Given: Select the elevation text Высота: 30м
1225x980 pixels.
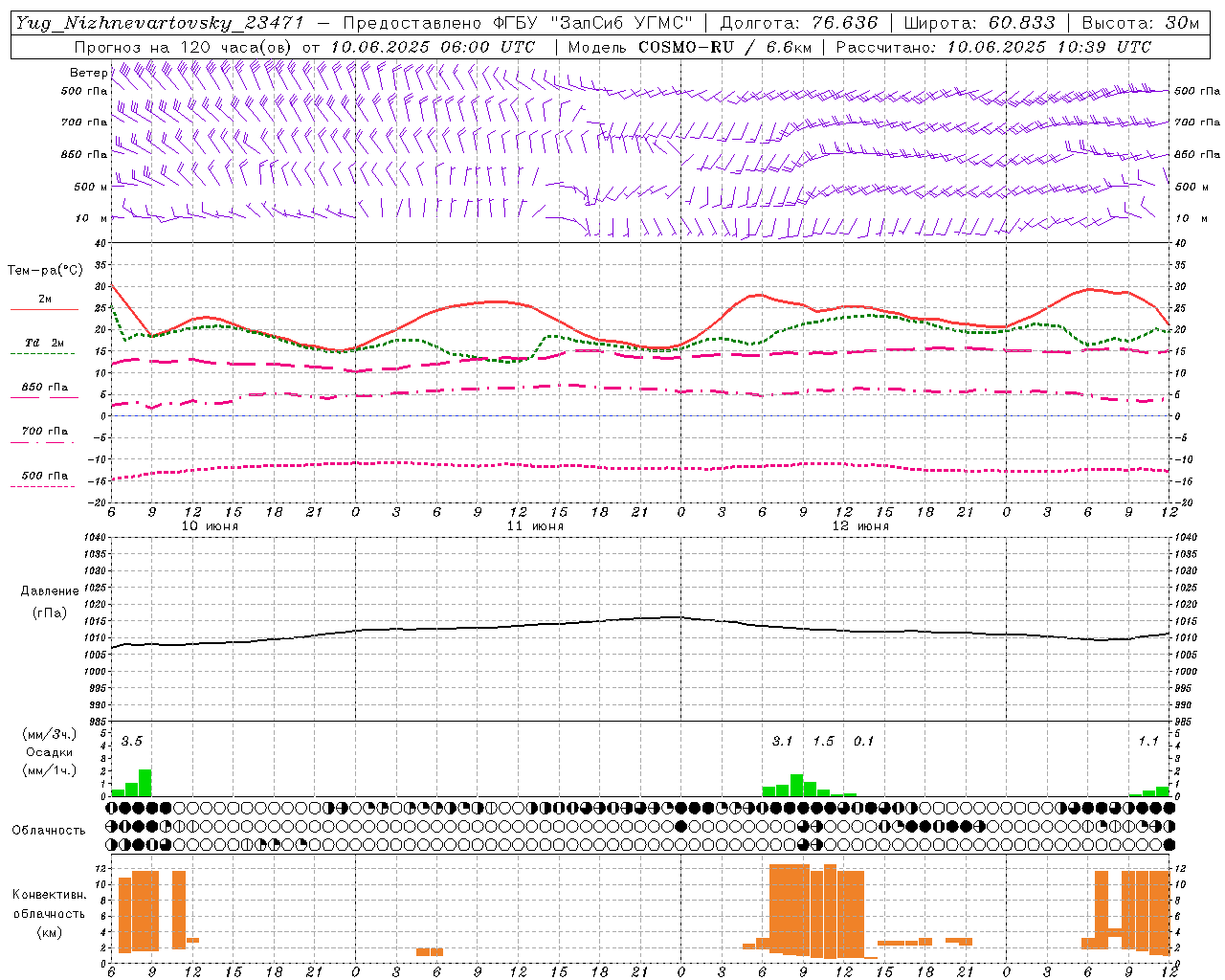Looking at the screenshot, I should [1141, 23].
